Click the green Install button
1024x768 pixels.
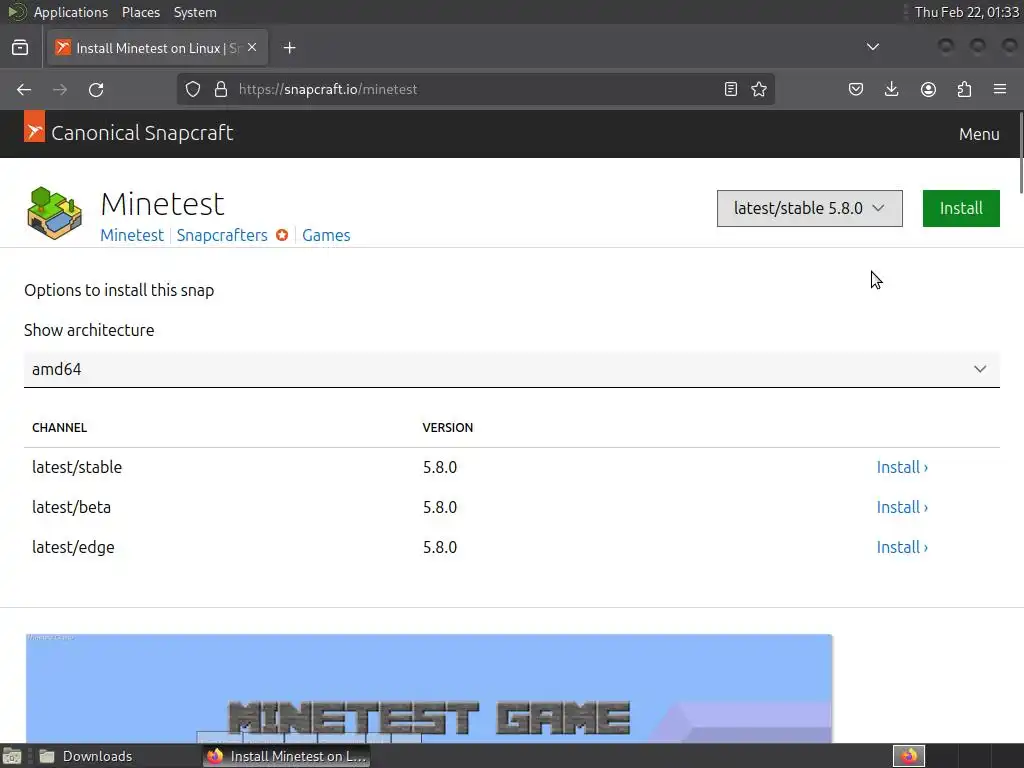(961, 208)
